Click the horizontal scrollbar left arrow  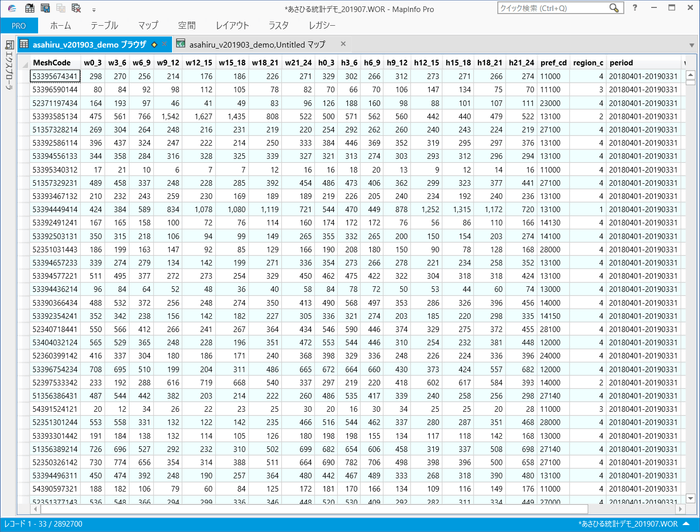tap(35, 509)
